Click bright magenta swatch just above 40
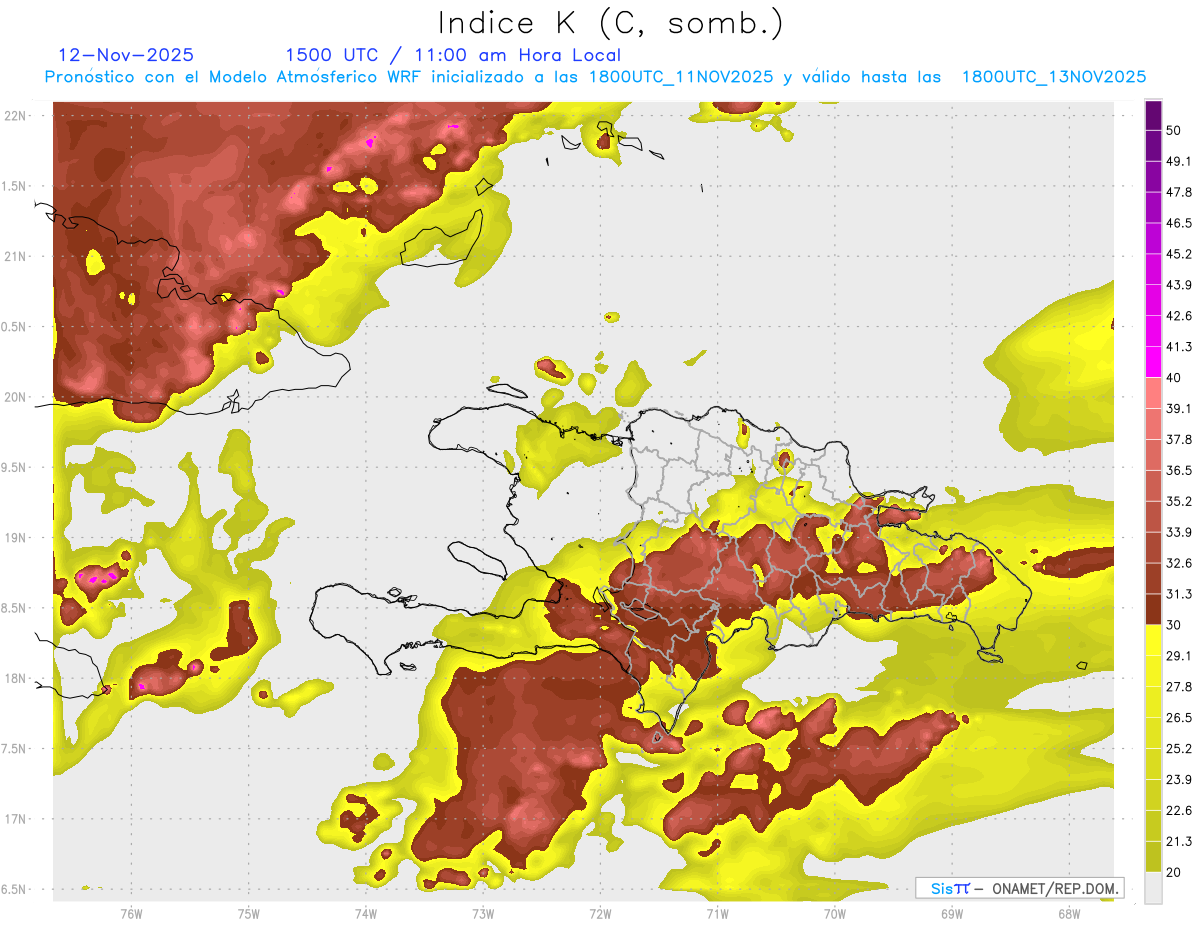The image size is (1200, 927). [1153, 363]
